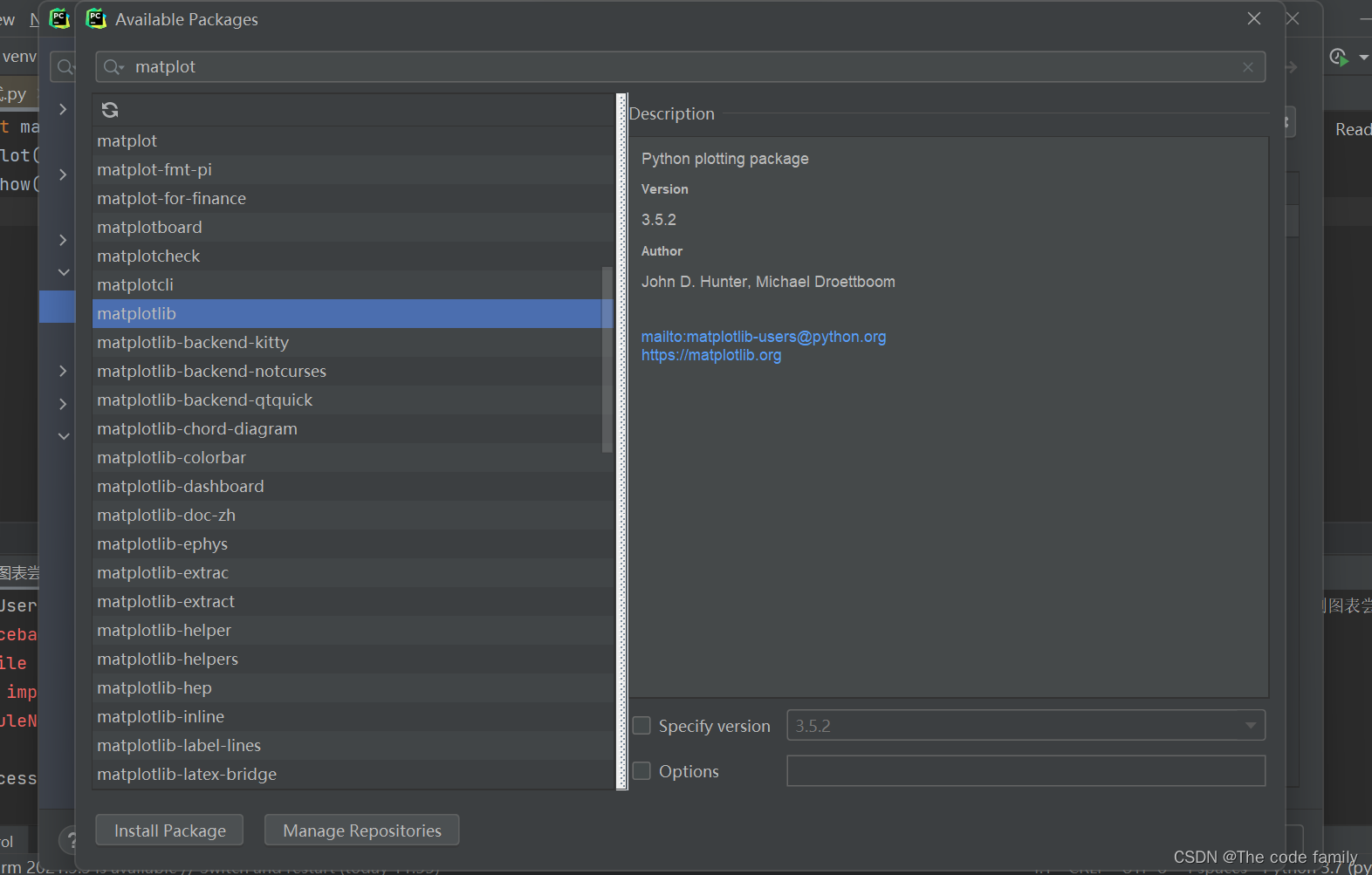Click into the Options text field
The height and width of the screenshot is (875, 1372).
(1026, 771)
